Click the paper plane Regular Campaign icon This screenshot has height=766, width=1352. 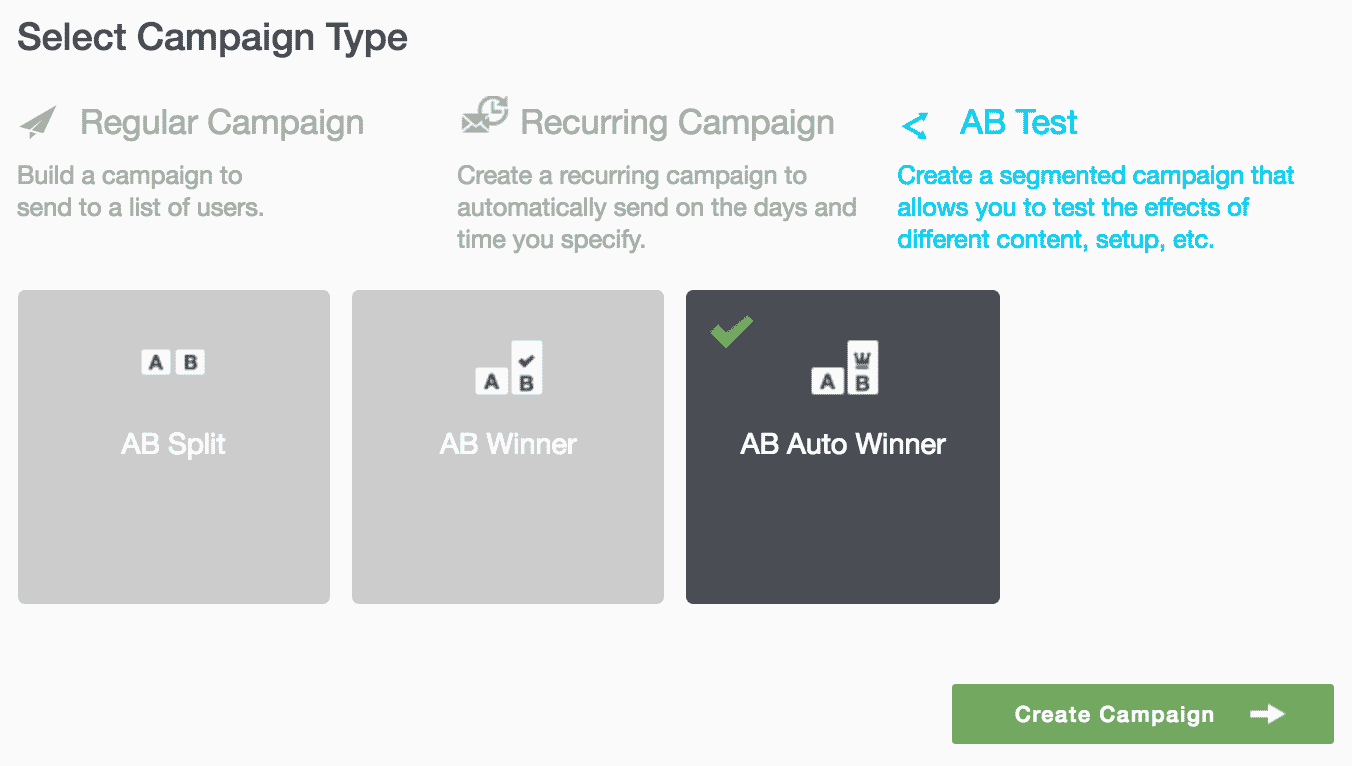coord(37,123)
